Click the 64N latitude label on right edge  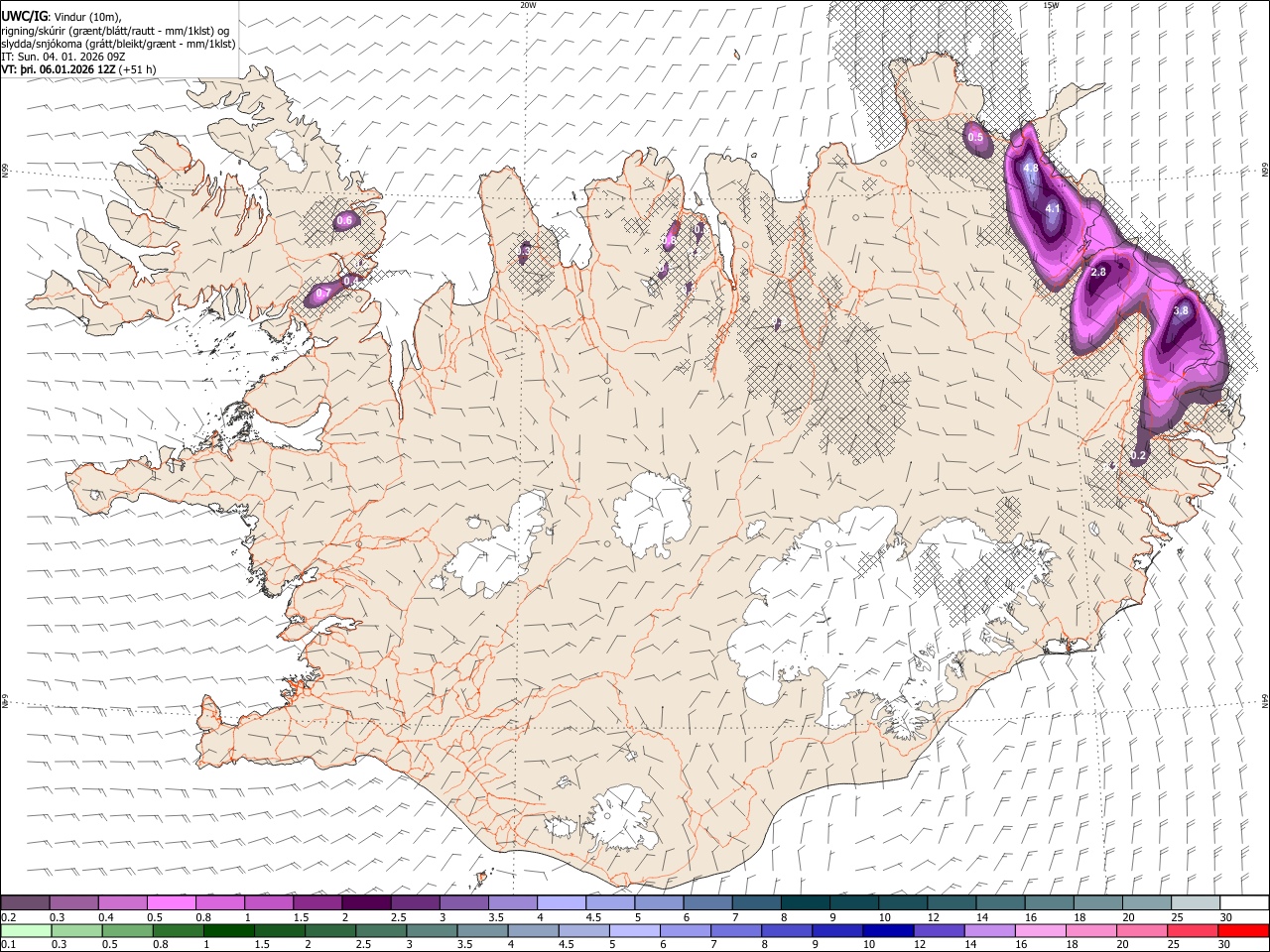1264,700
